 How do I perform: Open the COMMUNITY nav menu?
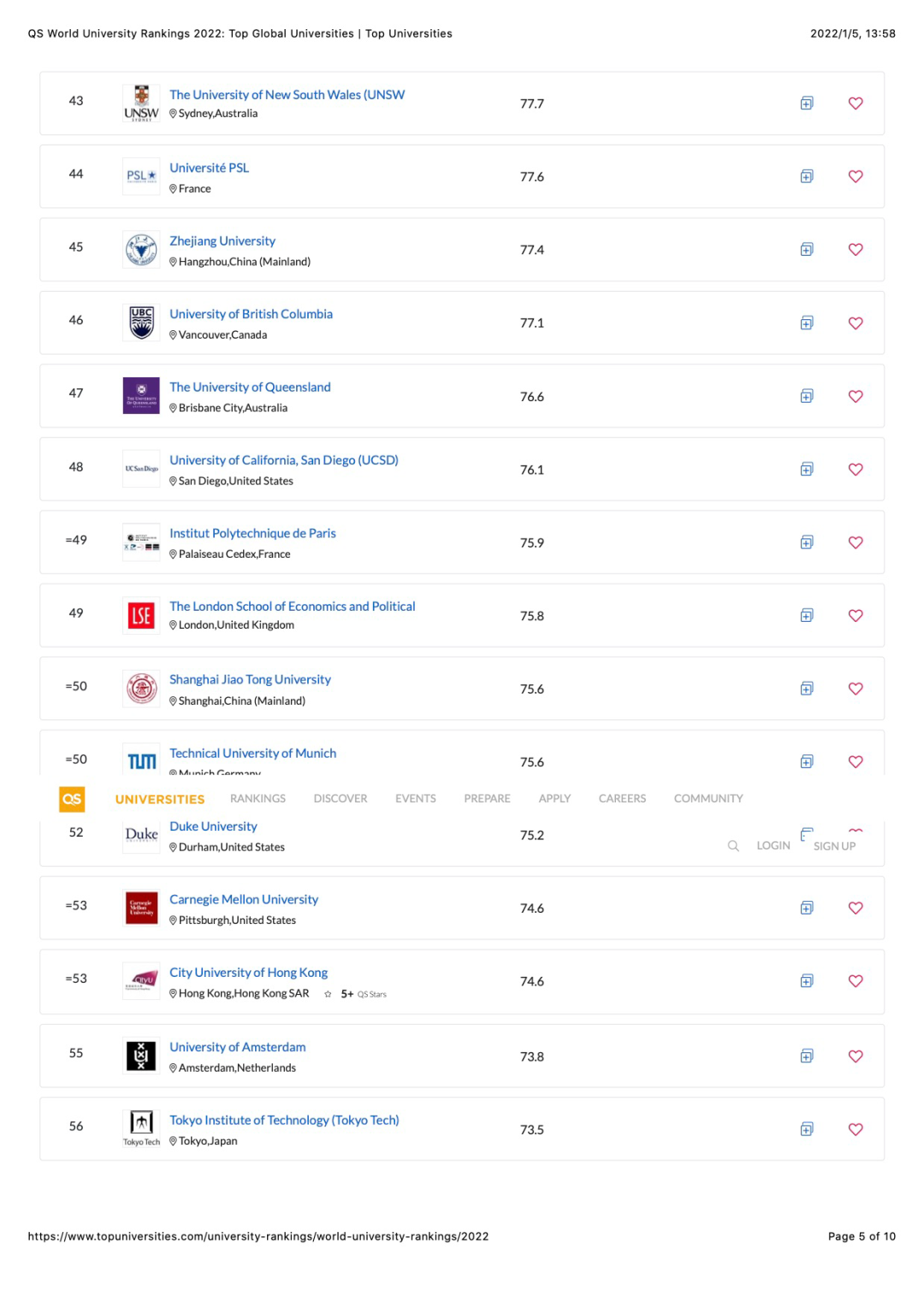click(x=708, y=798)
